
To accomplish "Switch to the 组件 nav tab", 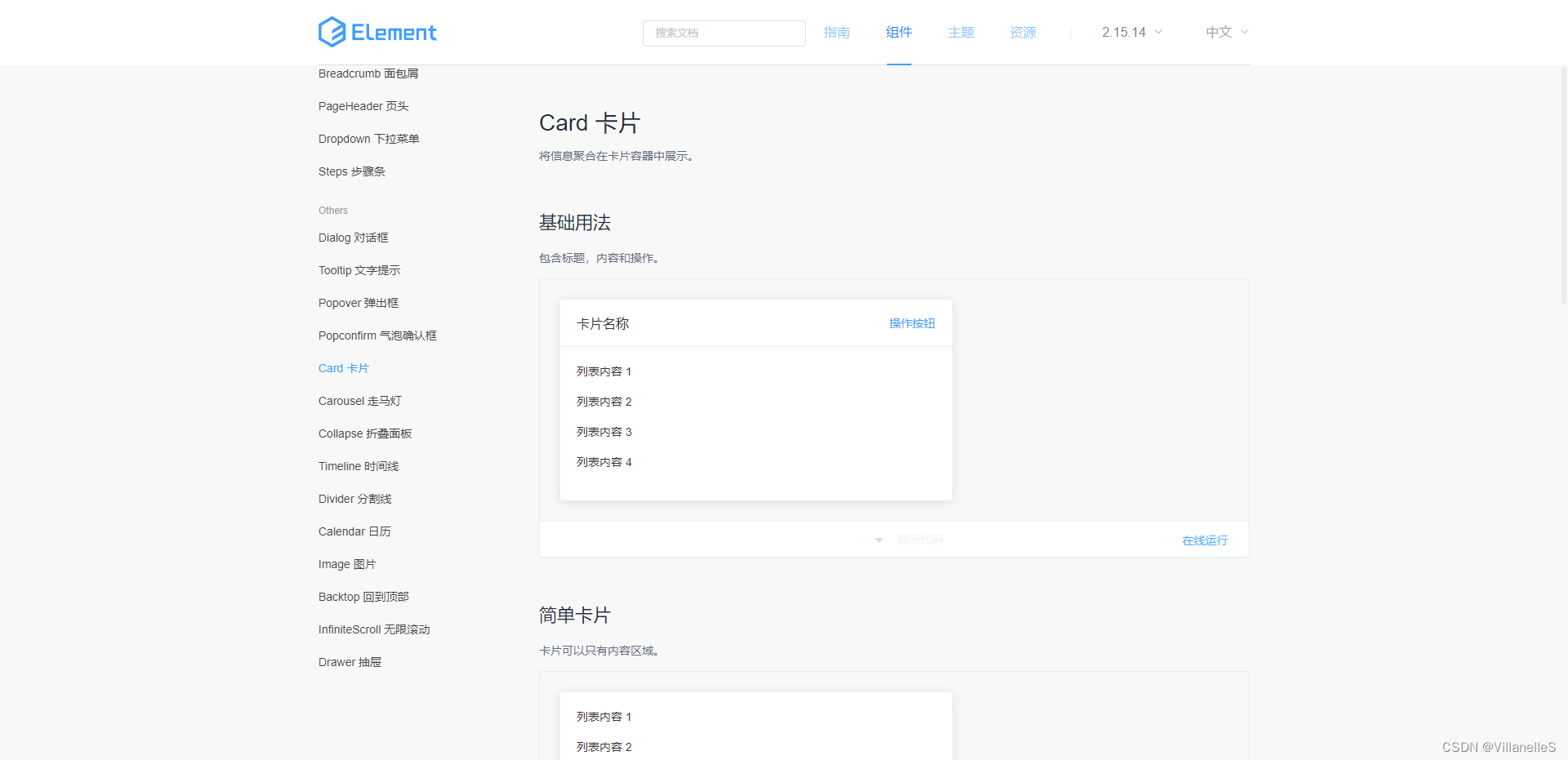I will (x=898, y=32).
